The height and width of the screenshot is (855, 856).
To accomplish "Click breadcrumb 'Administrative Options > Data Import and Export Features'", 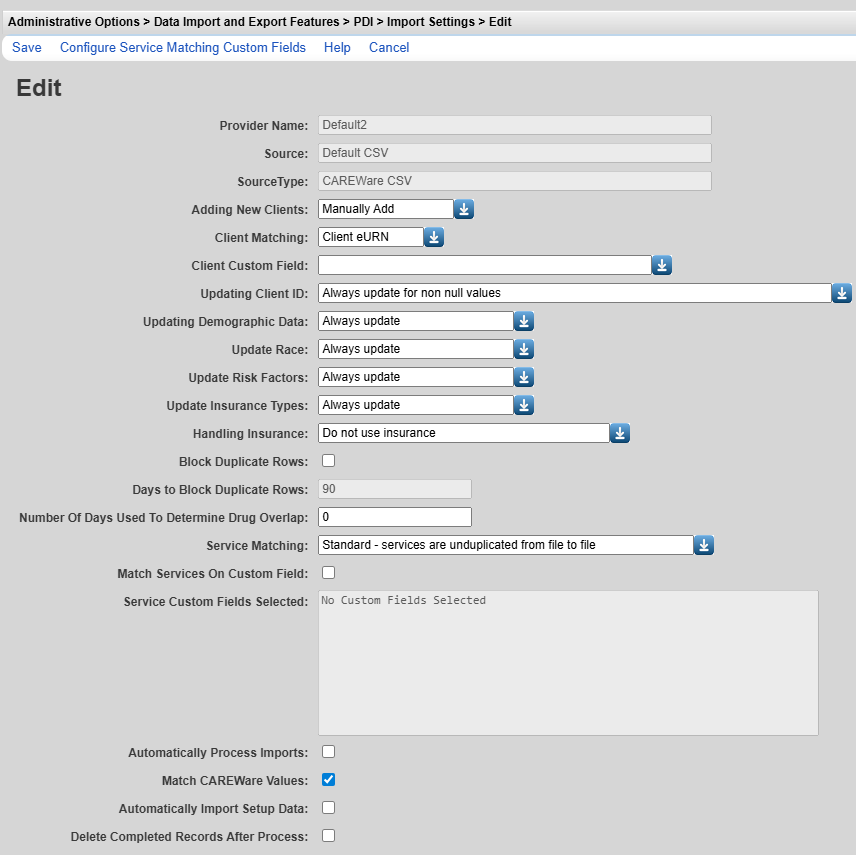I will [174, 22].
